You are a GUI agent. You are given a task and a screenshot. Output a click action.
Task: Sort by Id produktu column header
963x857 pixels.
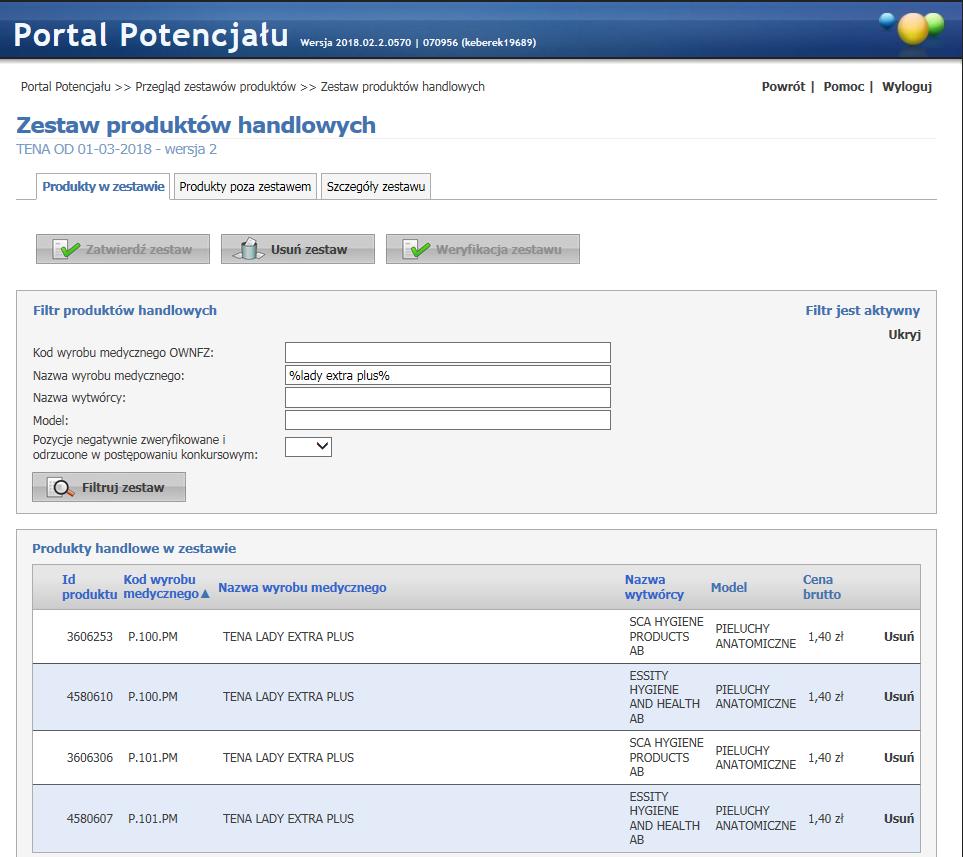[89, 587]
